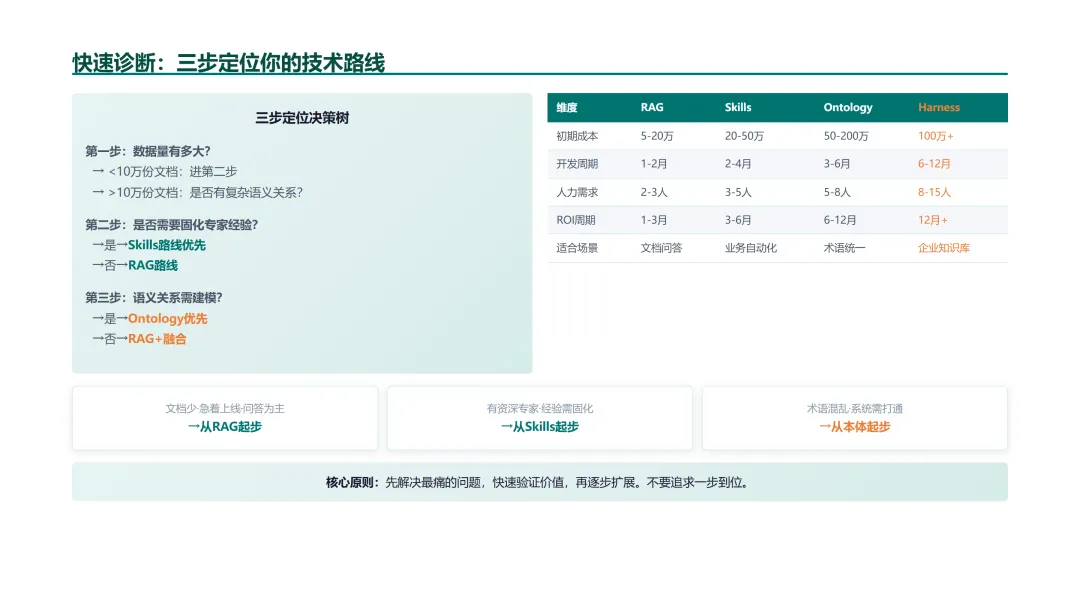The image size is (1080, 608).
Task: Select the row label 初期成本
Action: pos(577,136)
